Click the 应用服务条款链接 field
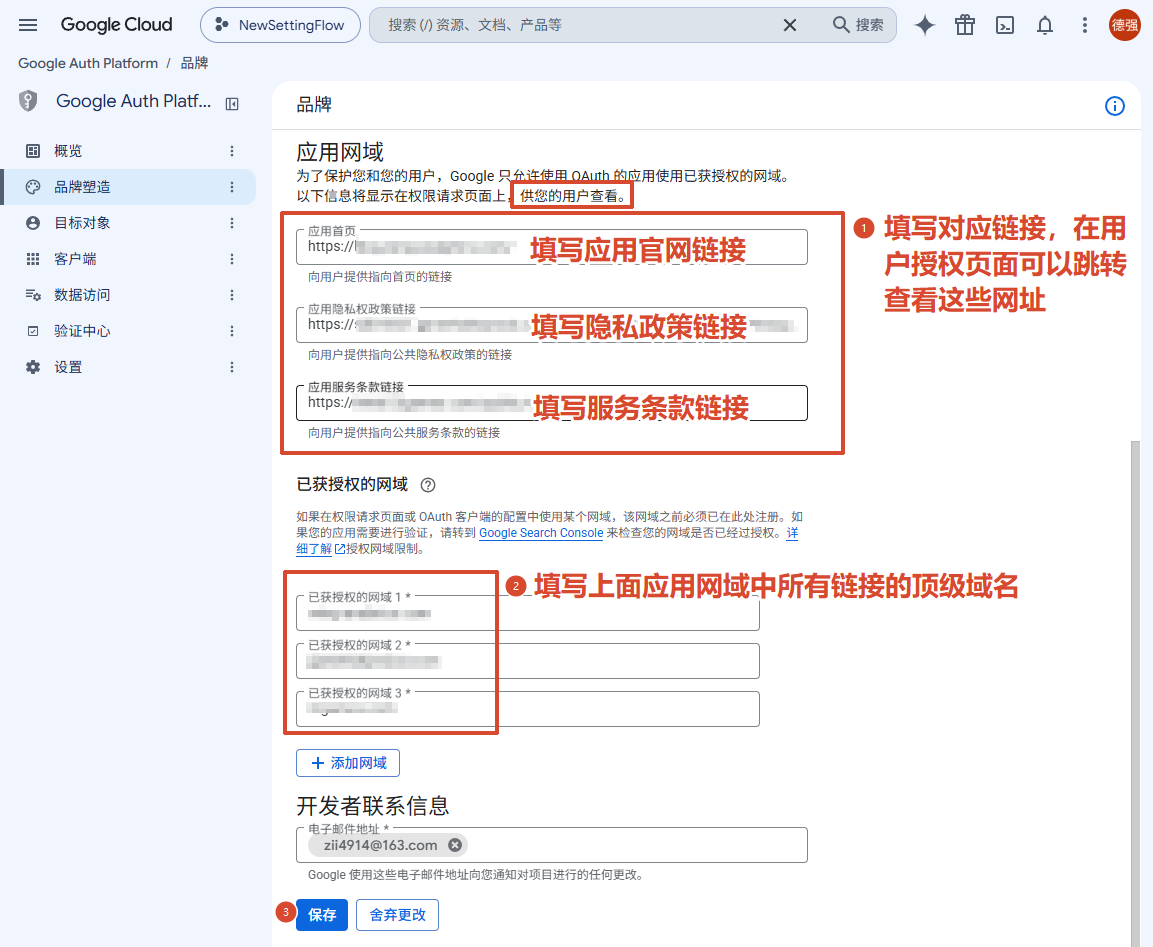 click(x=551, y=403)
